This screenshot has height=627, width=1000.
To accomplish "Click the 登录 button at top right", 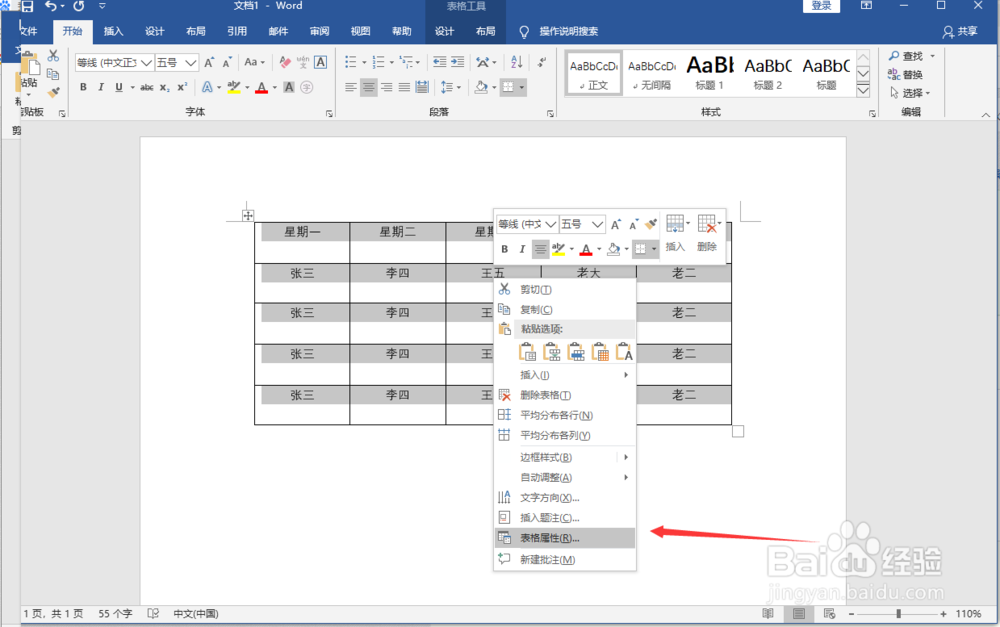I will (x=821, y=6).
